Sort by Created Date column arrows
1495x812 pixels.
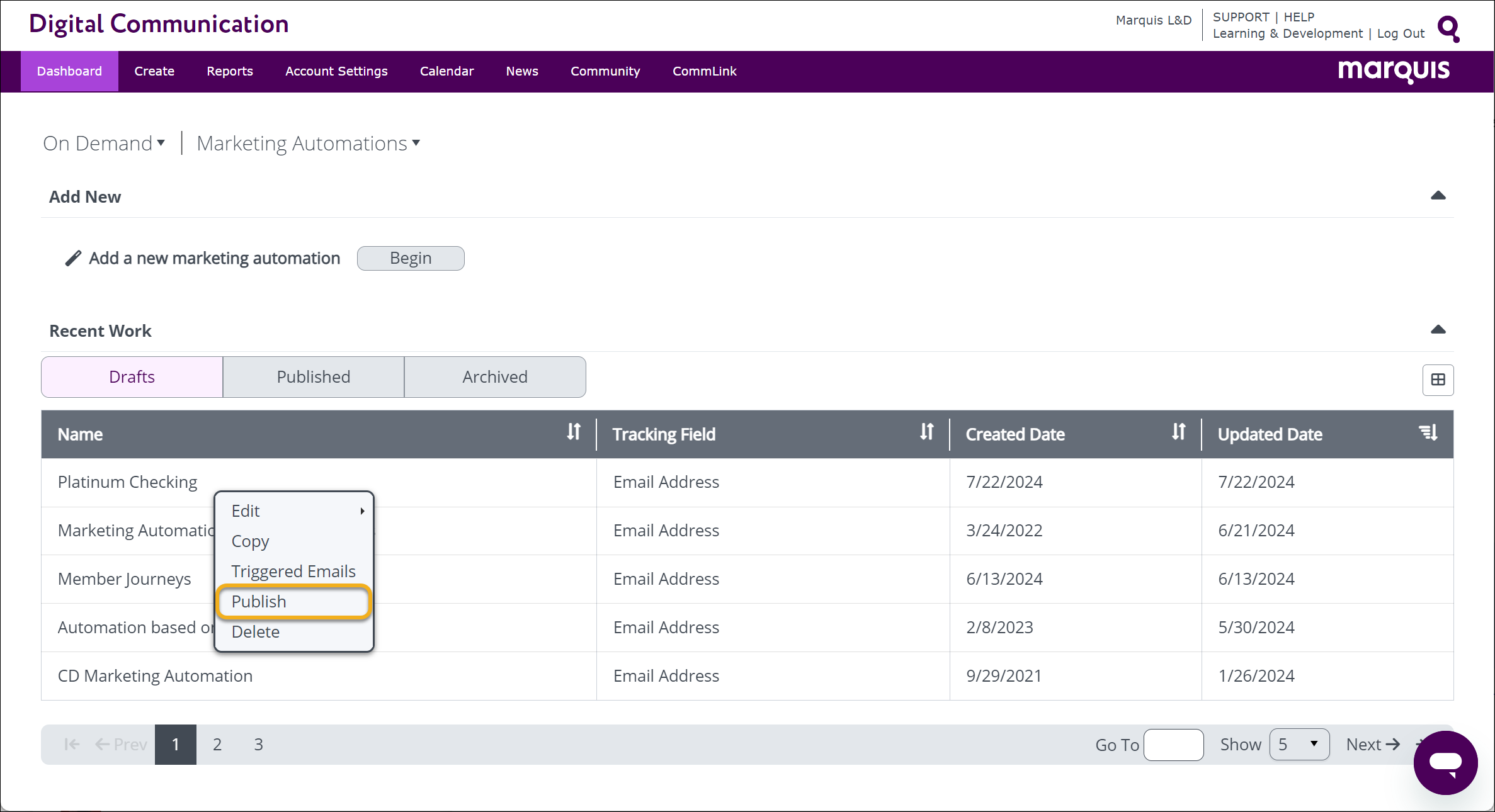point(1178,432)
